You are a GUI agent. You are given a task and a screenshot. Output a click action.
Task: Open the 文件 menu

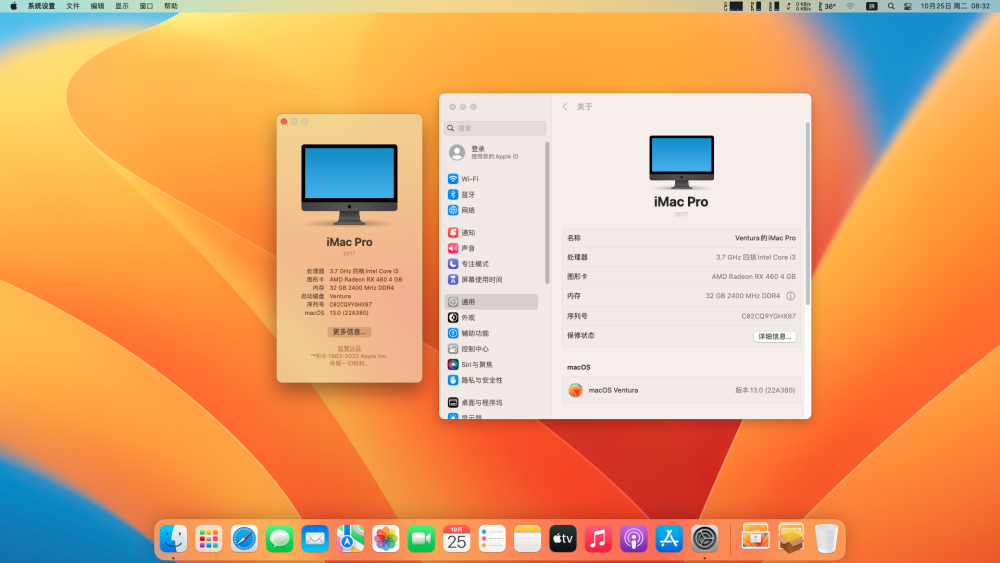pyautogui.click(x=73, y=6)
